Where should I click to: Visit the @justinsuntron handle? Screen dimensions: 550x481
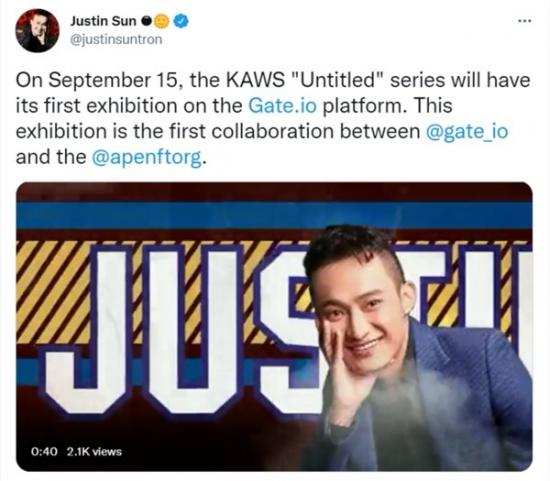[116, 39]
